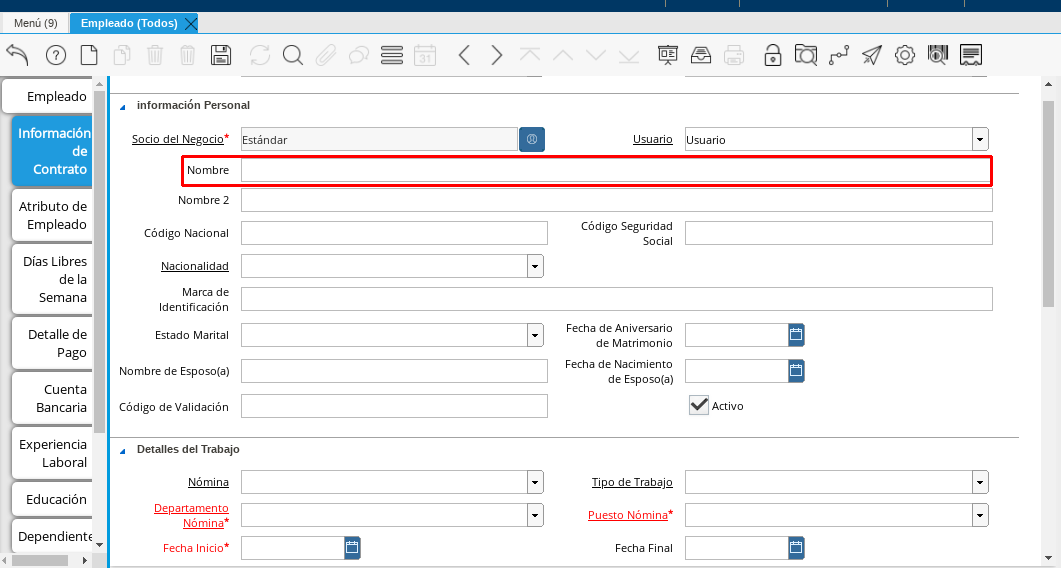Screen dimensions: 1061x570
Task: Go to next record arrow
Action: (x=496, y=55)
